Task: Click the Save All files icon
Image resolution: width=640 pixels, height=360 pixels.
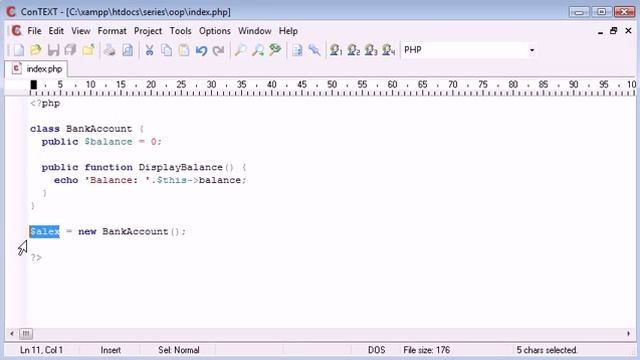Action: pos(71,50)
